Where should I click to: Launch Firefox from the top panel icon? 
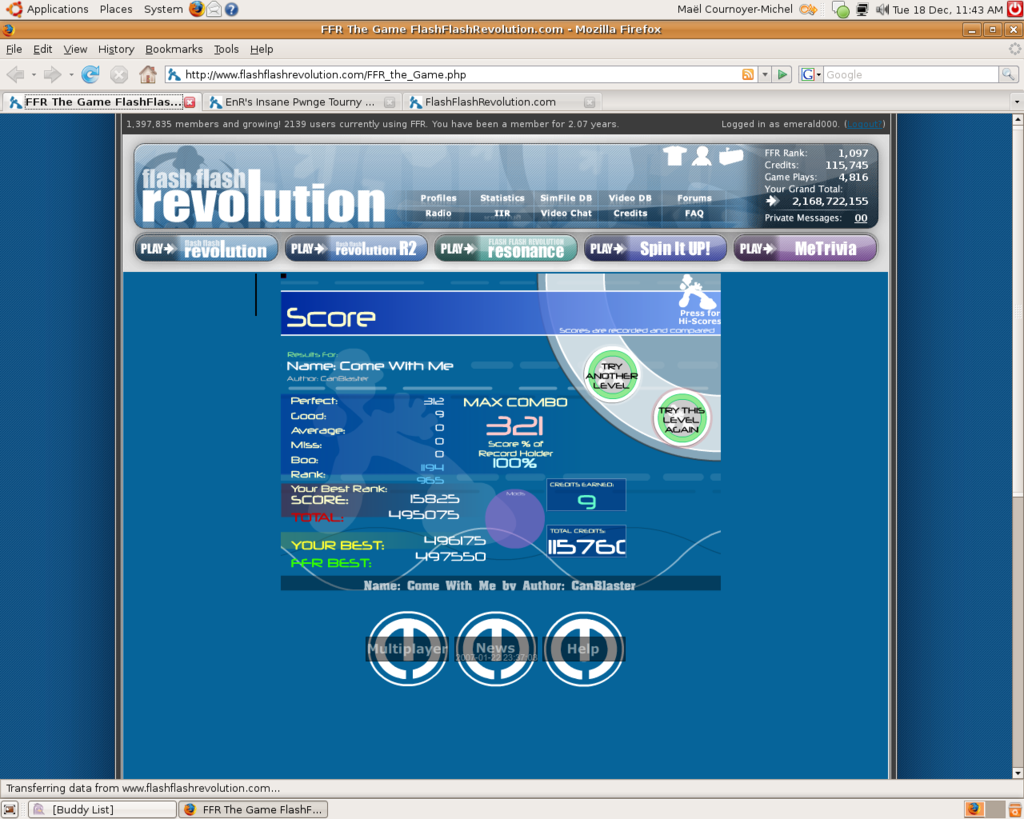click(x=196, y=9)
